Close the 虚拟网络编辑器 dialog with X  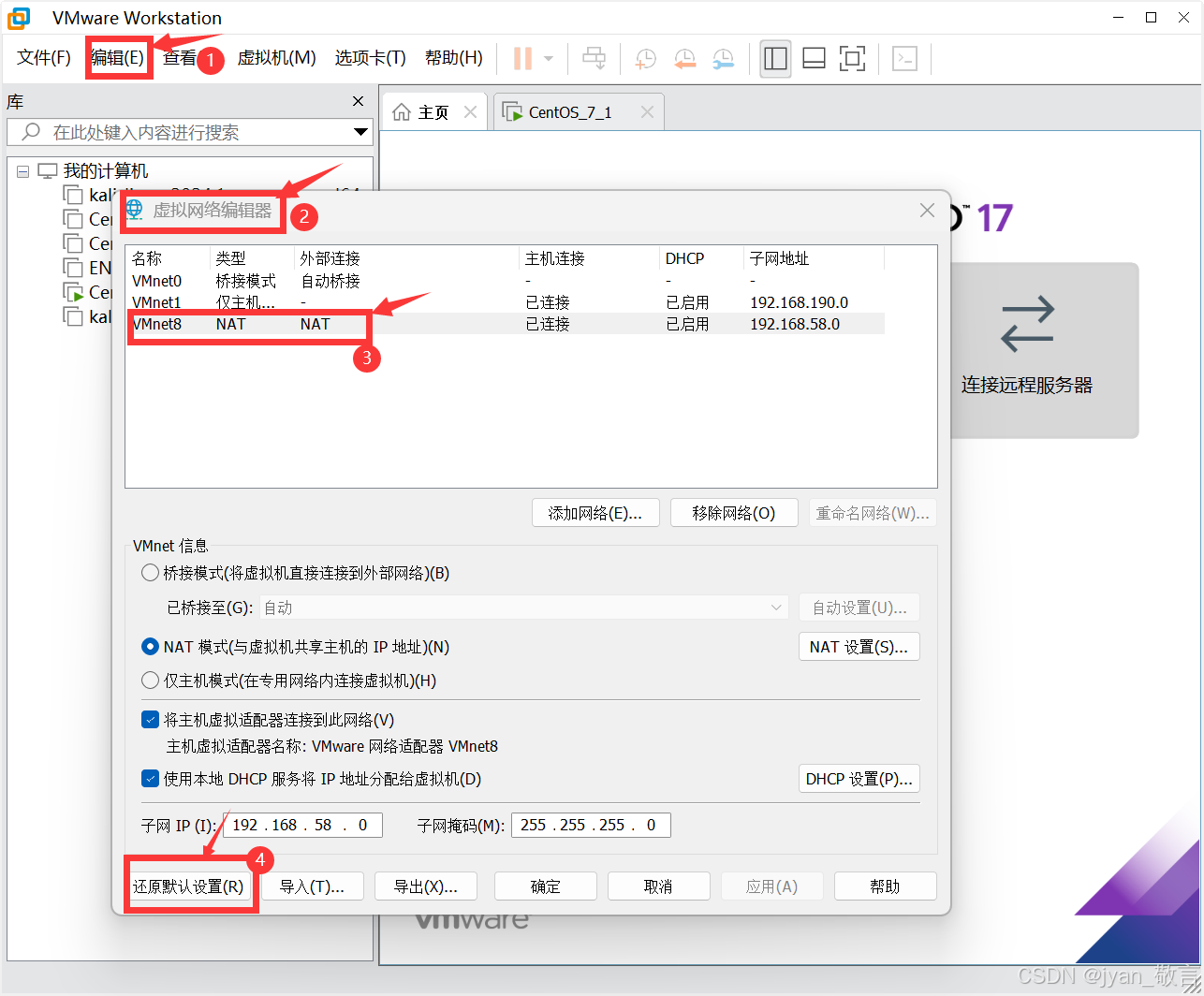click(x=927, y=211)
